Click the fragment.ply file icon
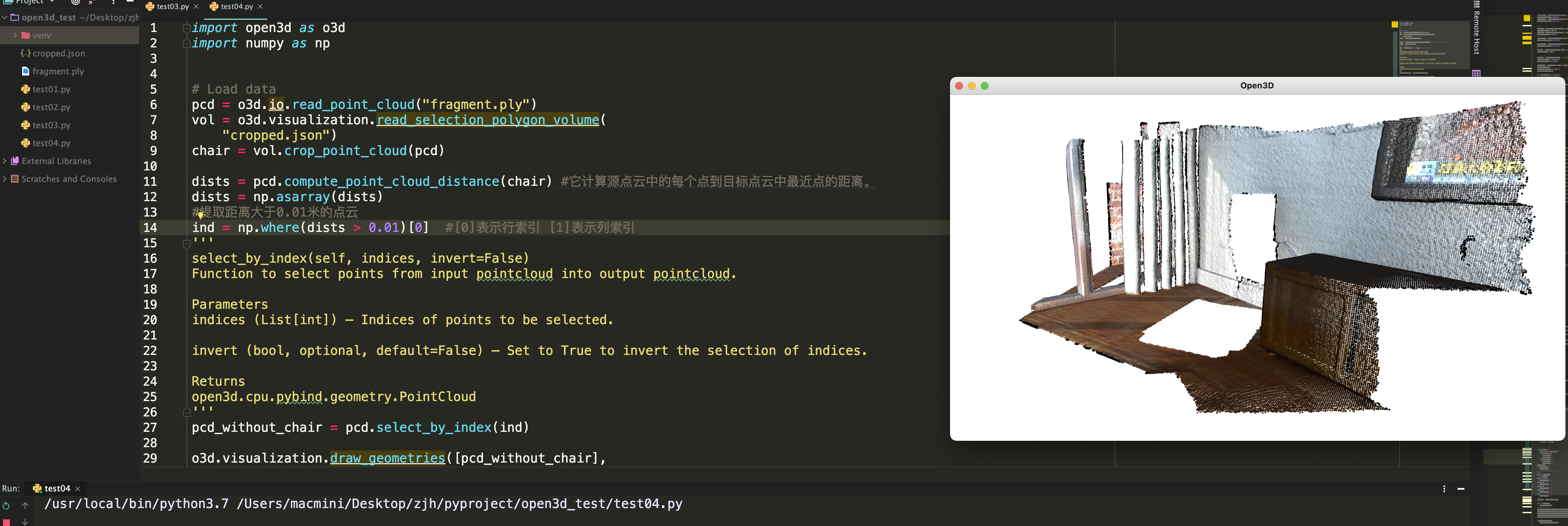 (x=25, y=71)
